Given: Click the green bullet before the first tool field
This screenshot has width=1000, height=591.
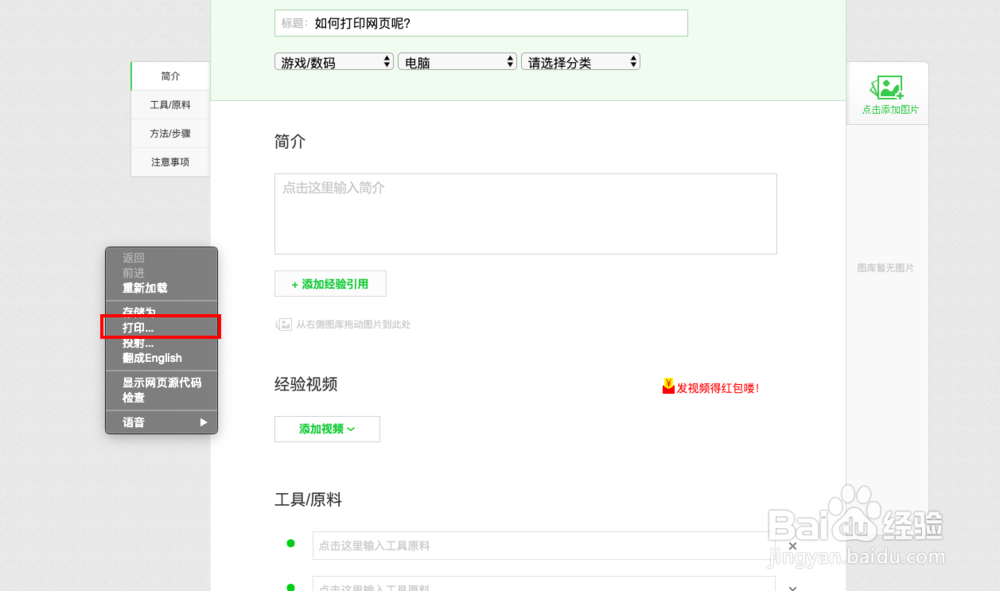Looking at the screenshot, I should pos(290,544).
